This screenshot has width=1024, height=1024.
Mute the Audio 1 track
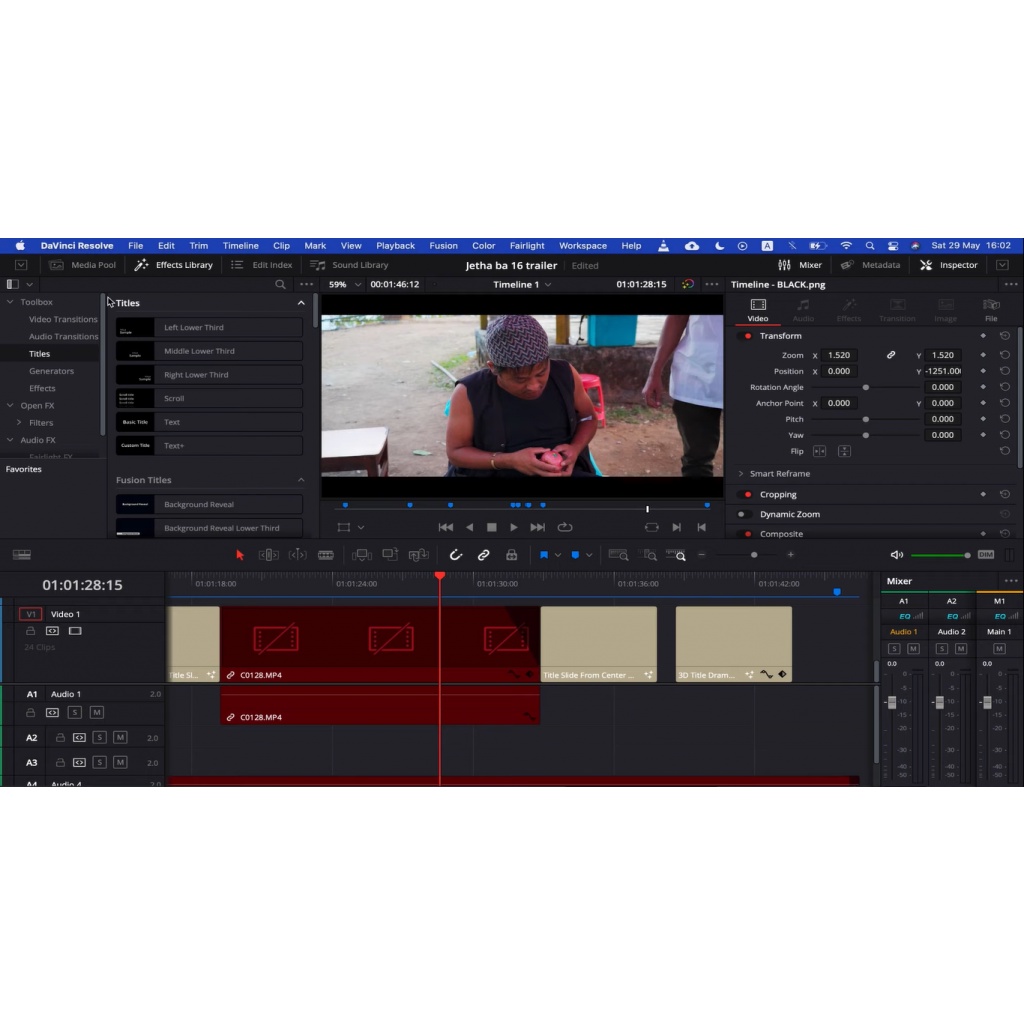pos(96,712)
